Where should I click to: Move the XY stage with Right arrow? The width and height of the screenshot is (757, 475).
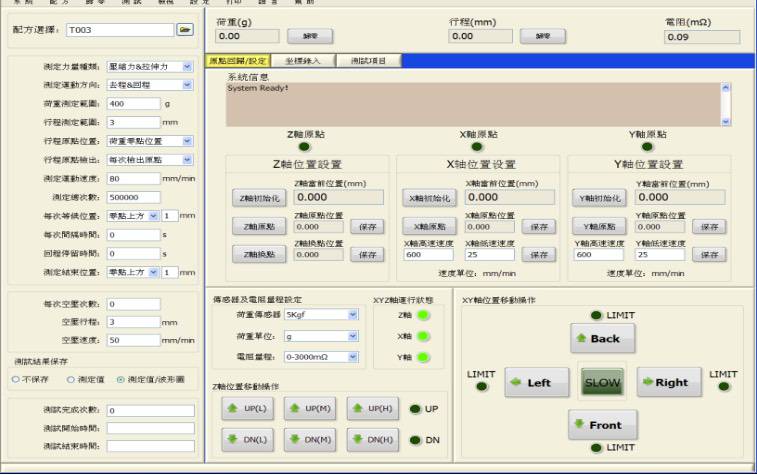click(669, 382)
